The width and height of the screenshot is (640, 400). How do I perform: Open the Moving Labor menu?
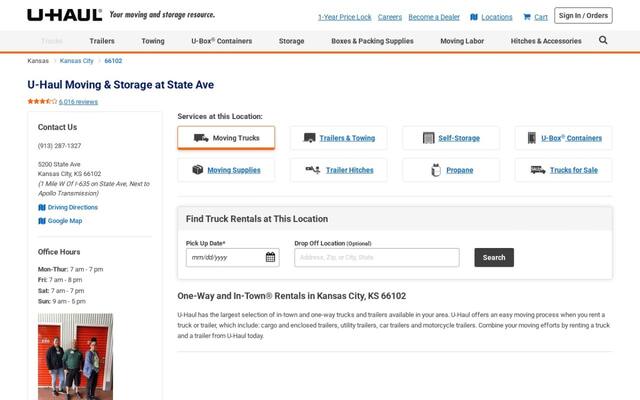pyautogui.click(x=462, y=41)
